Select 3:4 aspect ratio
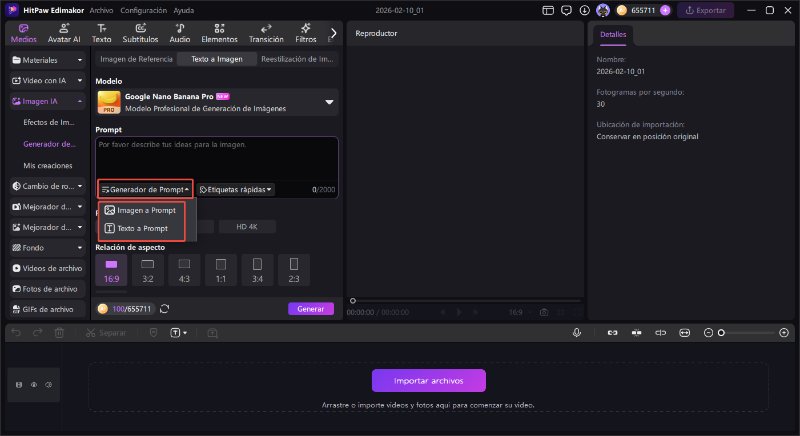The width and height of the screenshot is (800, 436). pos(257,271)
